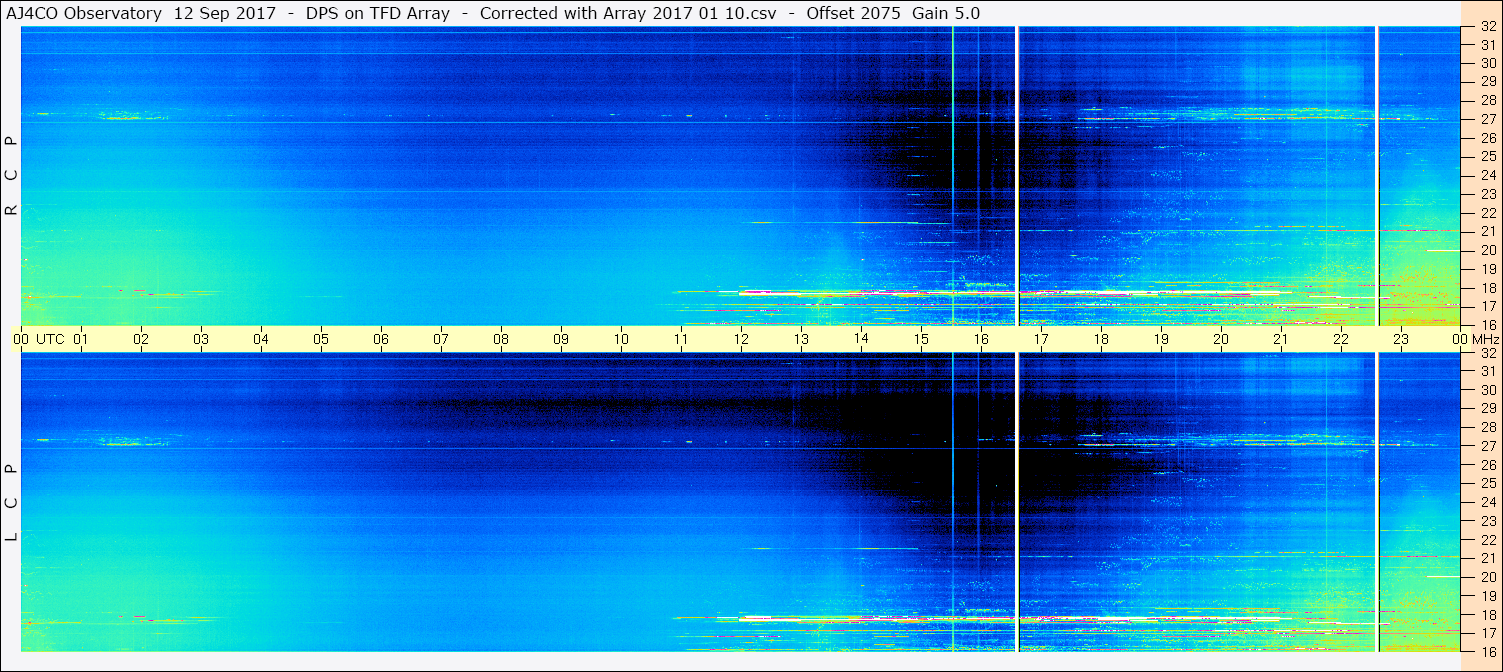Click the 28 MHz label of the RCP panel

pyautogui.click(x=1488, y=100)
